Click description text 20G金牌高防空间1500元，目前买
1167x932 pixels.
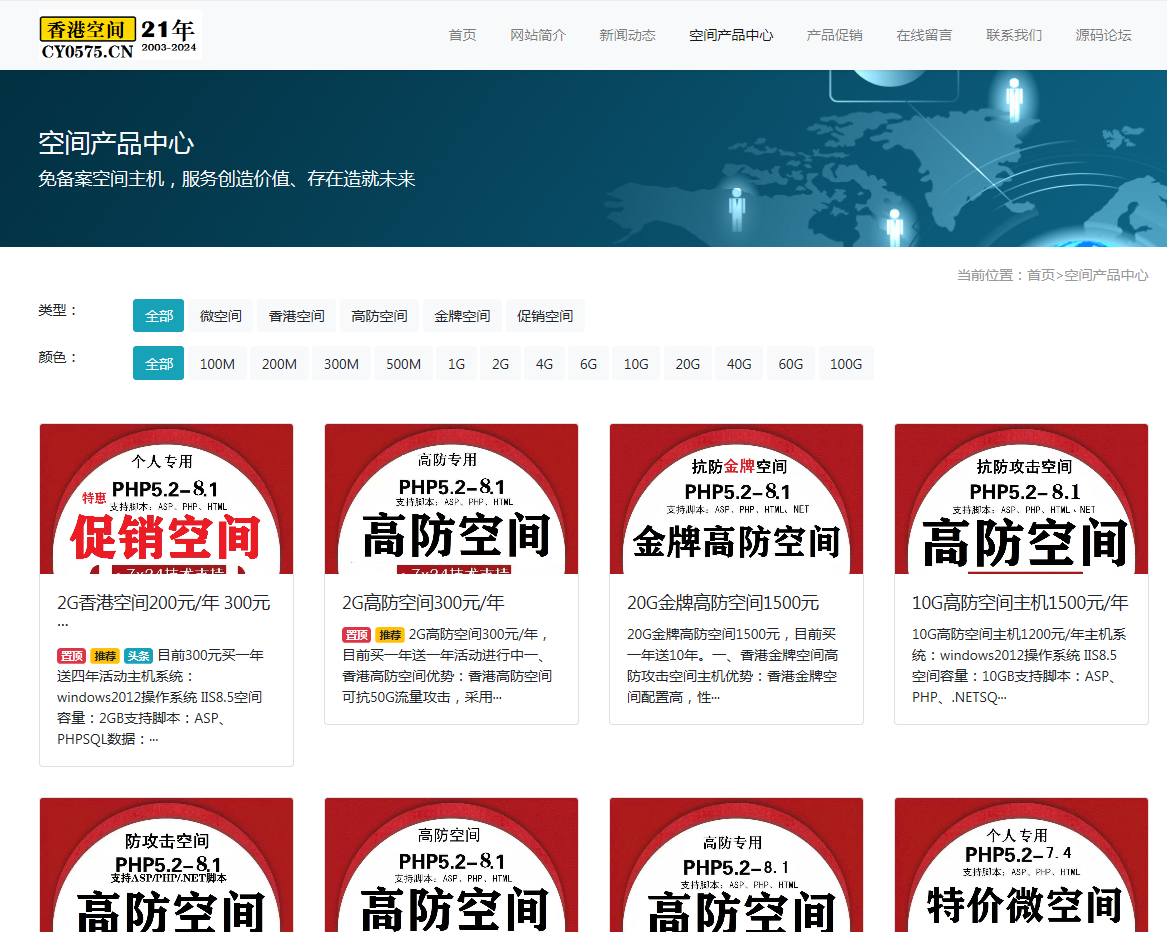[732, 634]
